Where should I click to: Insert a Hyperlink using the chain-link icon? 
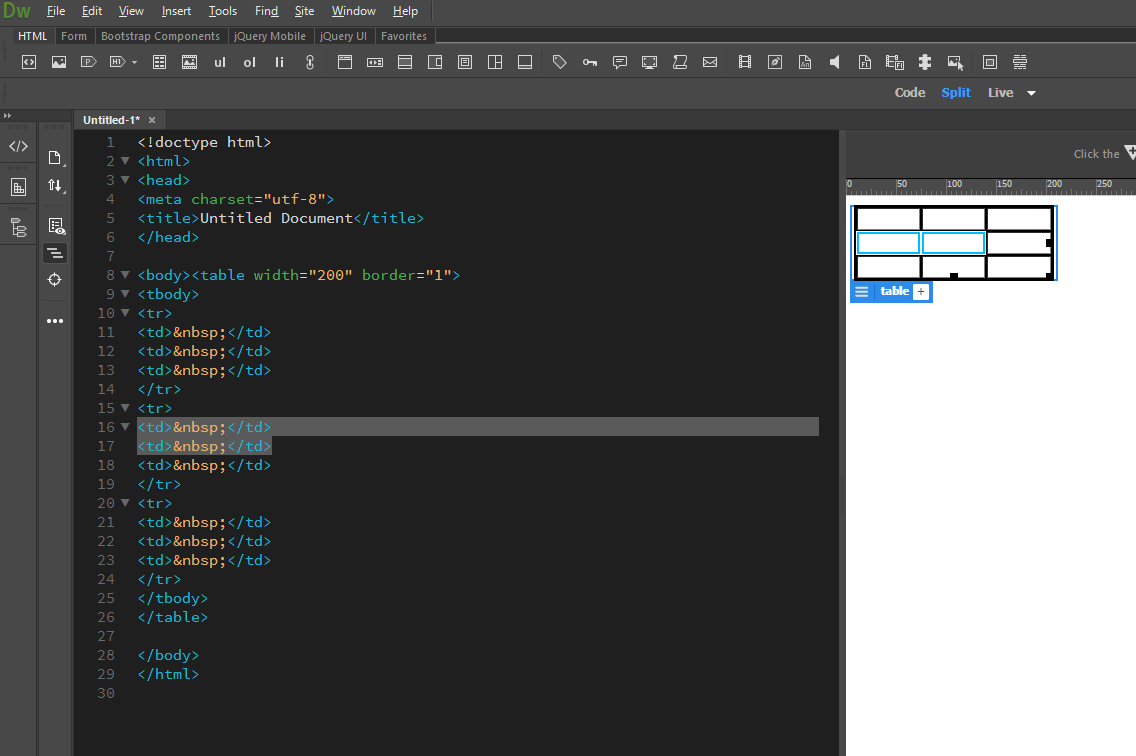(309, 61)
